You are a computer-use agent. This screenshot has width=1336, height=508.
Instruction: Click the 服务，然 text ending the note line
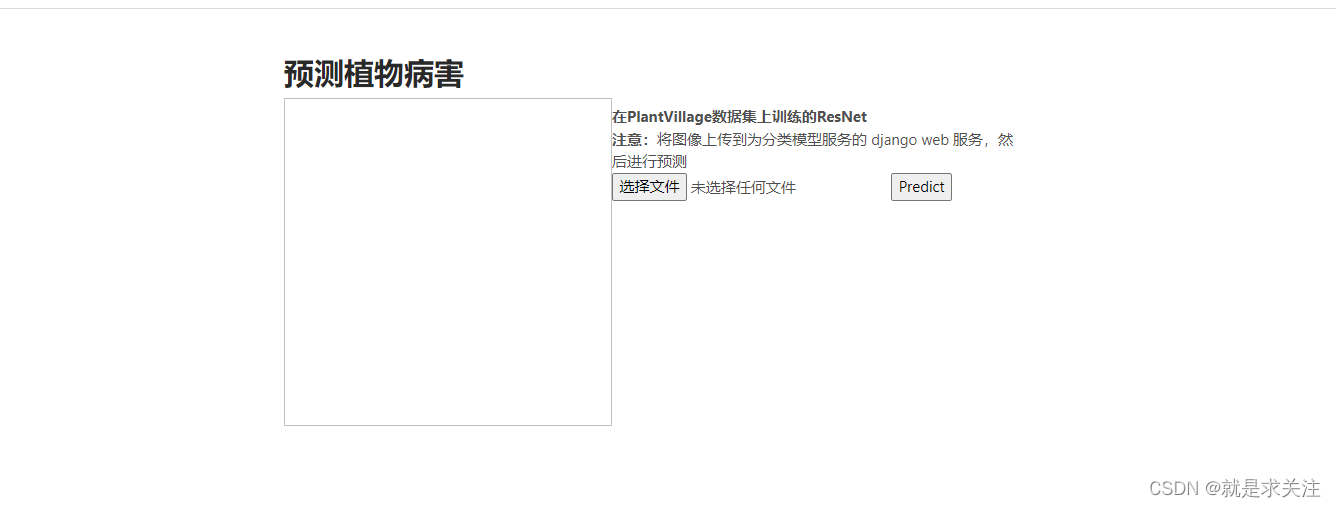tap(983, 140)
